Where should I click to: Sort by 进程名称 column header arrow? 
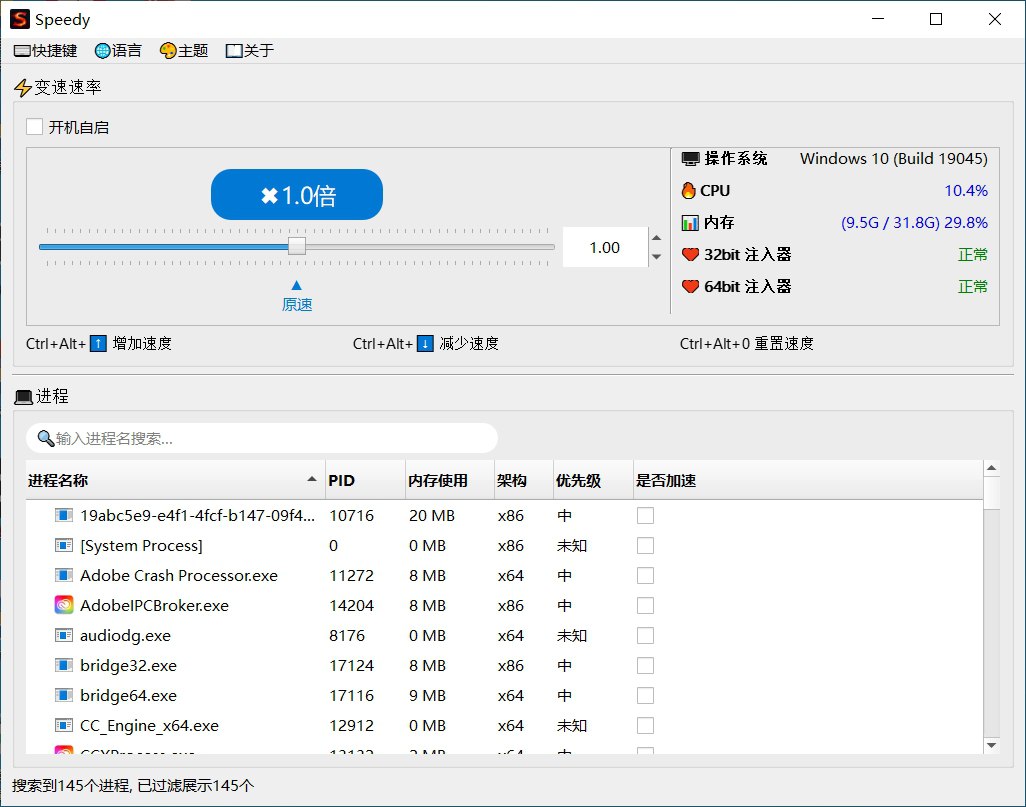(312, 480)
